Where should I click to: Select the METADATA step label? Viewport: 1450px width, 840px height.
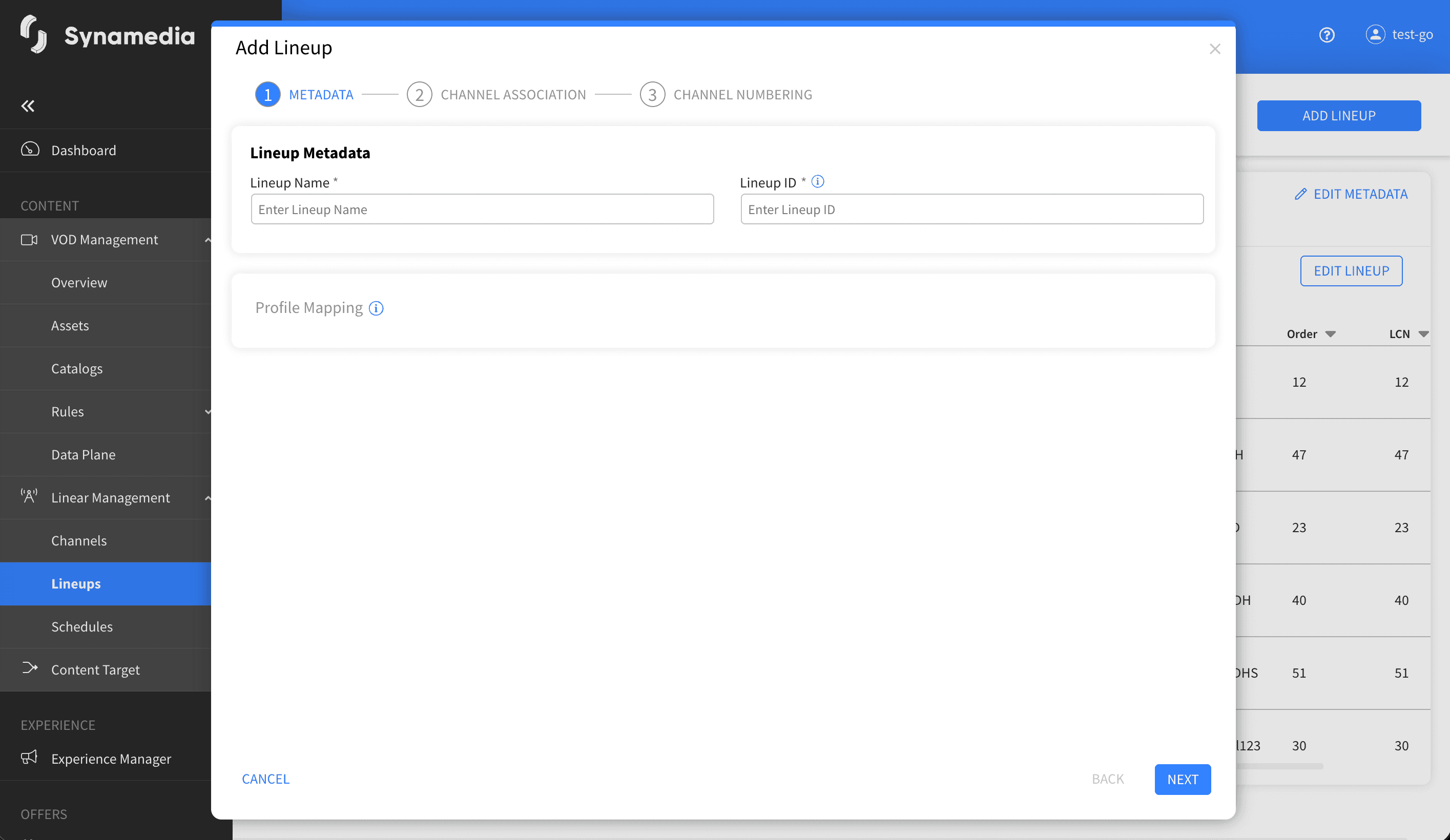click(x=321, y=95)
